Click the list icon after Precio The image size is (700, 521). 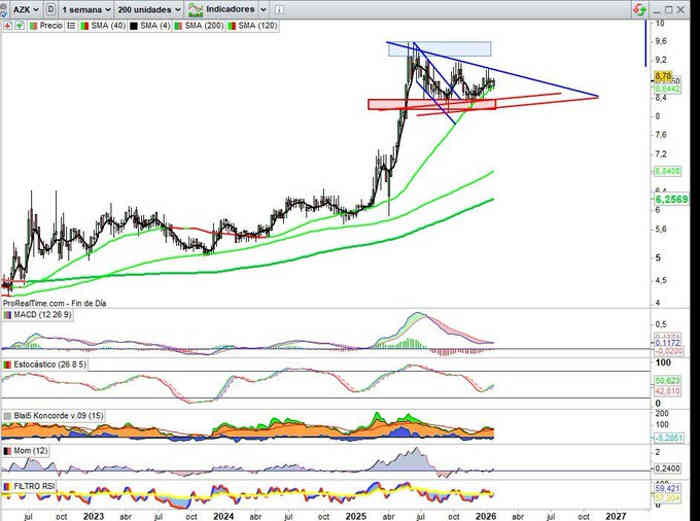pyautogui.click(x=71, y=26)
